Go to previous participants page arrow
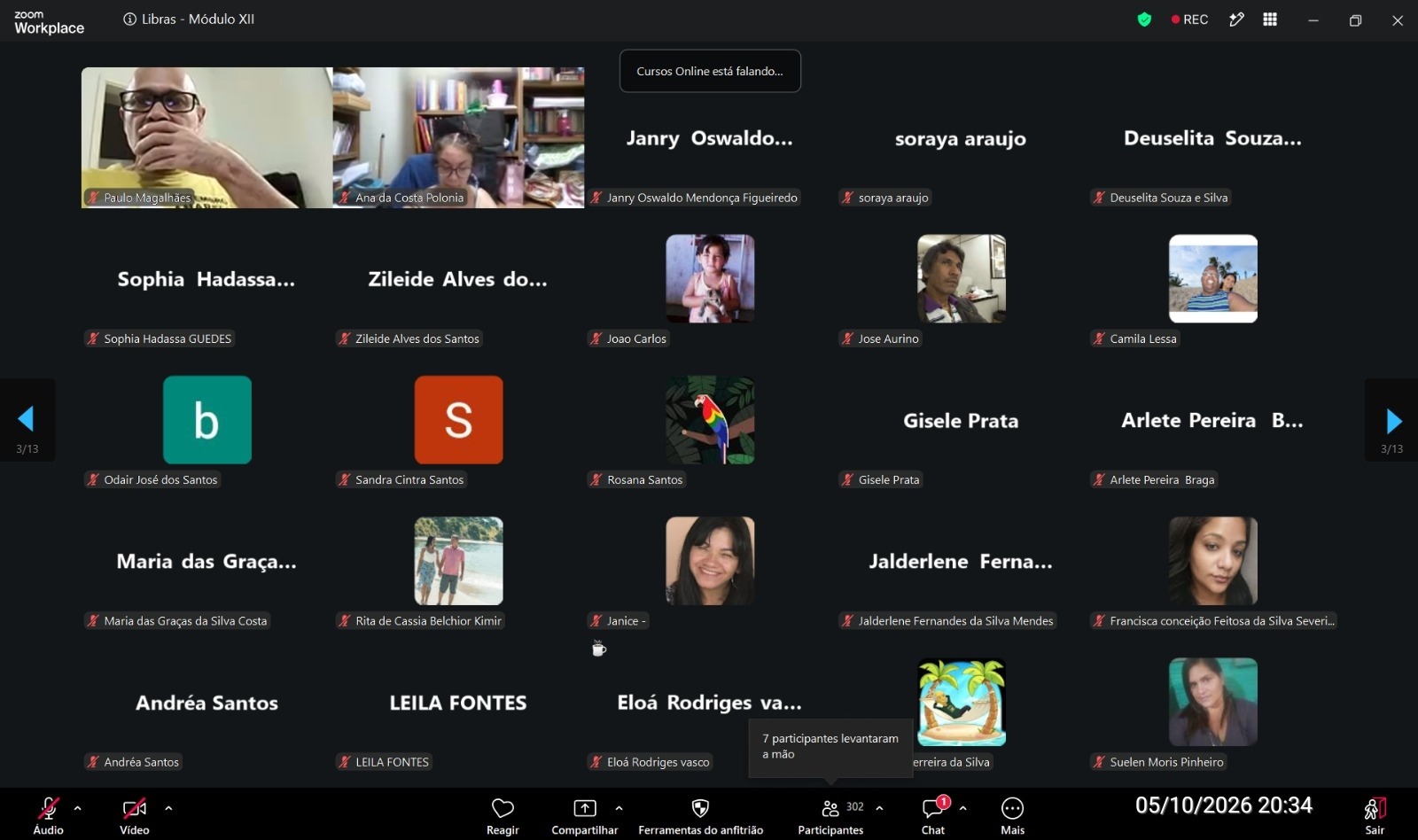 coord(26,419)
